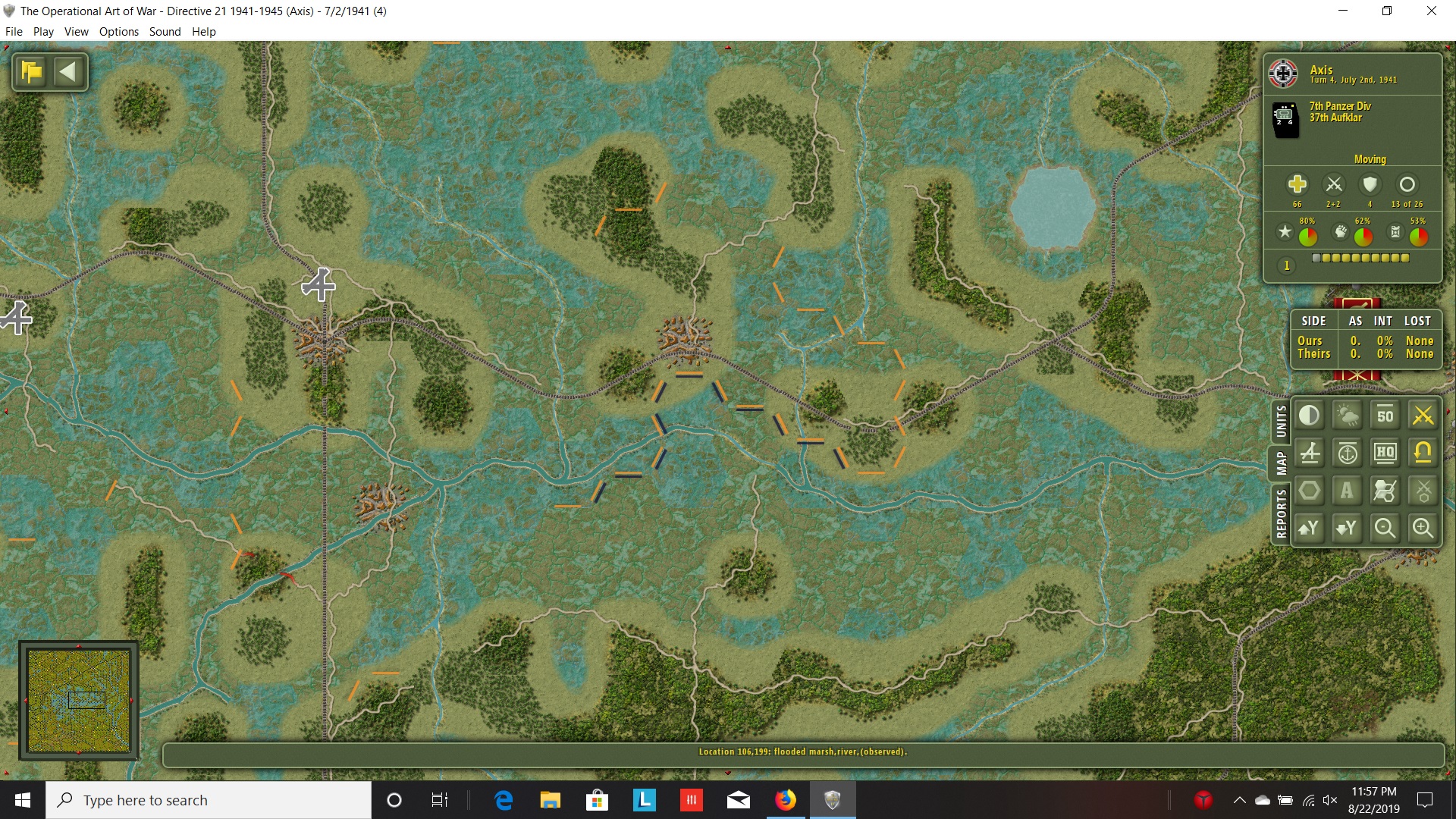
Task: Click the half-circle contrast icon
Action: [x=1310, y=416]
